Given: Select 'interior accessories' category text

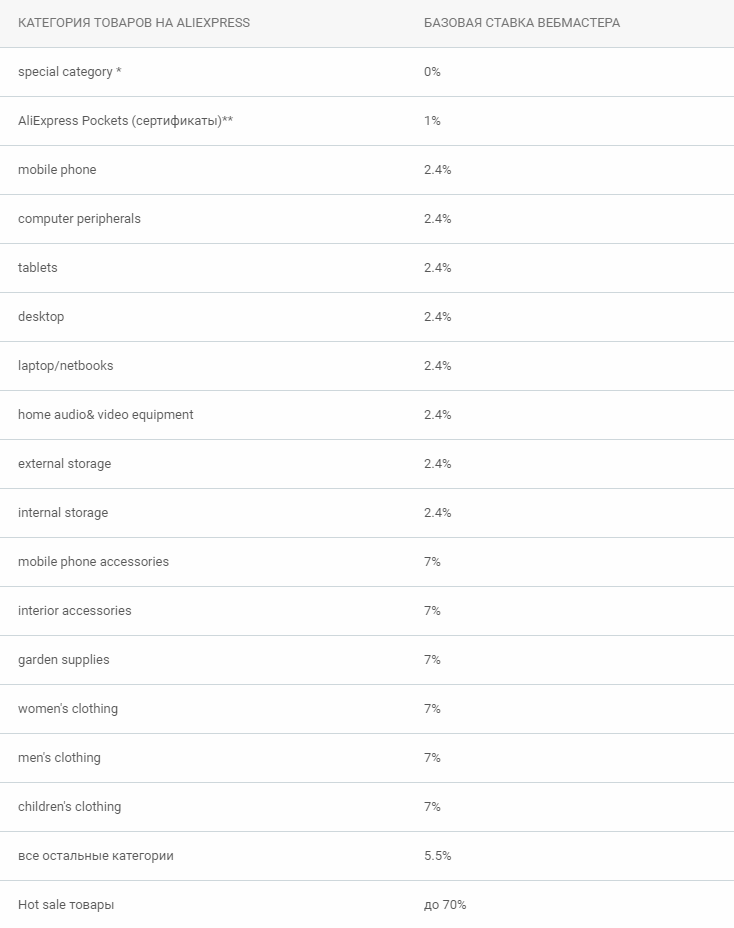Looking at the screenshot, I should tap(74, 611).
